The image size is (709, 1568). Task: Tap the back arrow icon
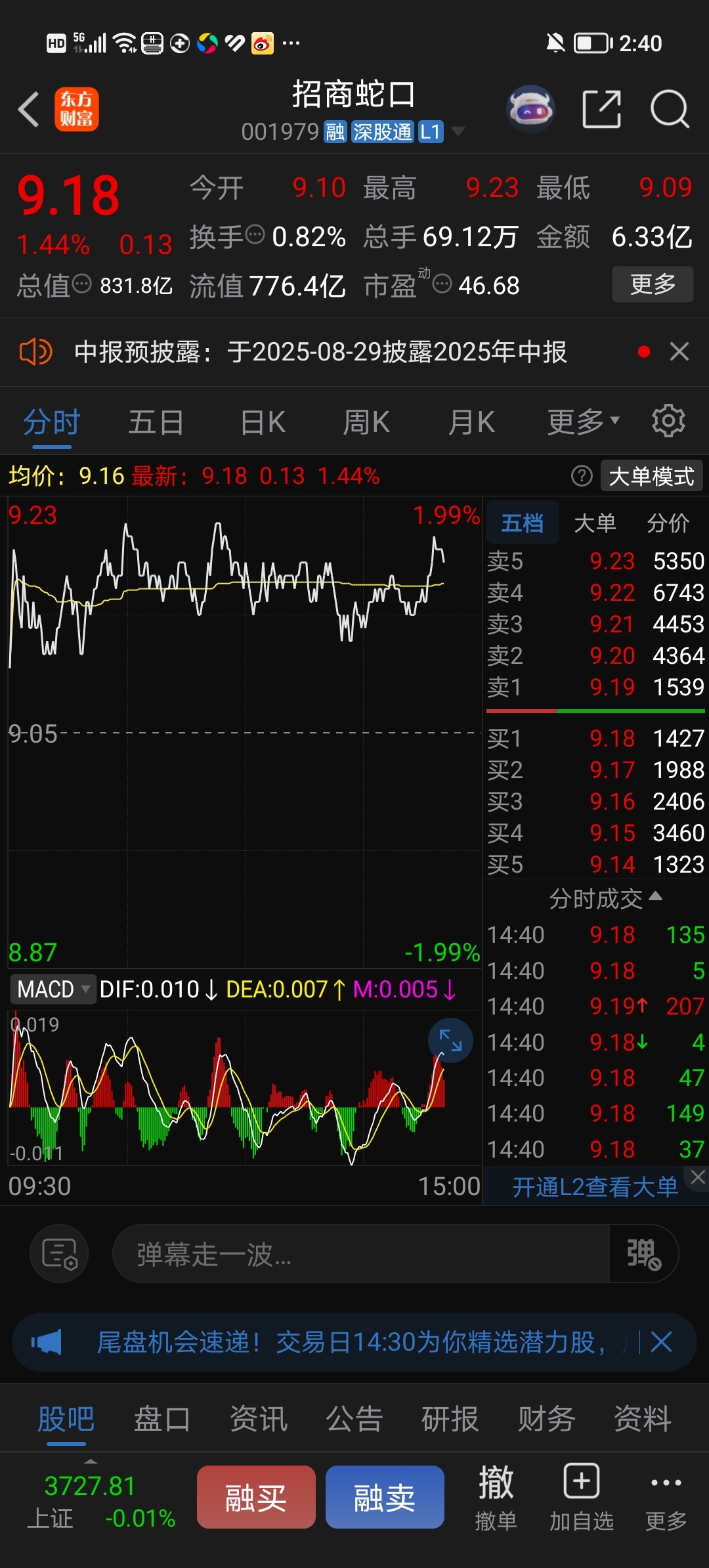point(29,109)
